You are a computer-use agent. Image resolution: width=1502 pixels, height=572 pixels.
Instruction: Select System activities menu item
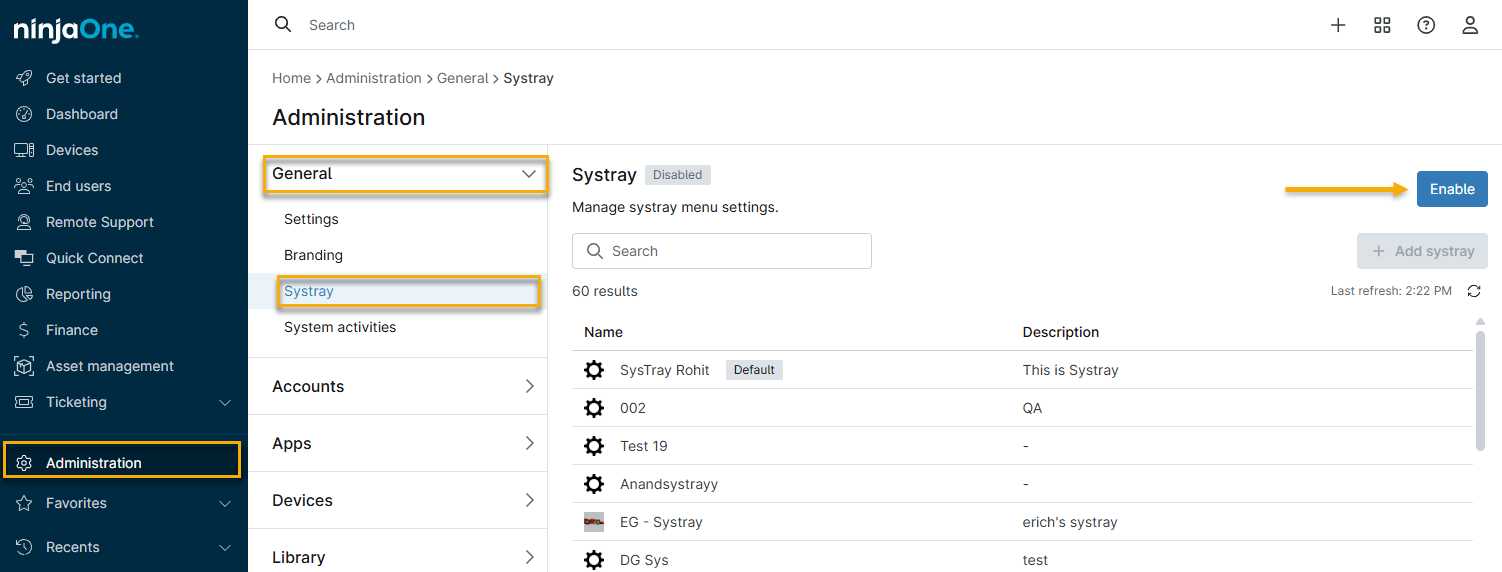coord(340,327)
